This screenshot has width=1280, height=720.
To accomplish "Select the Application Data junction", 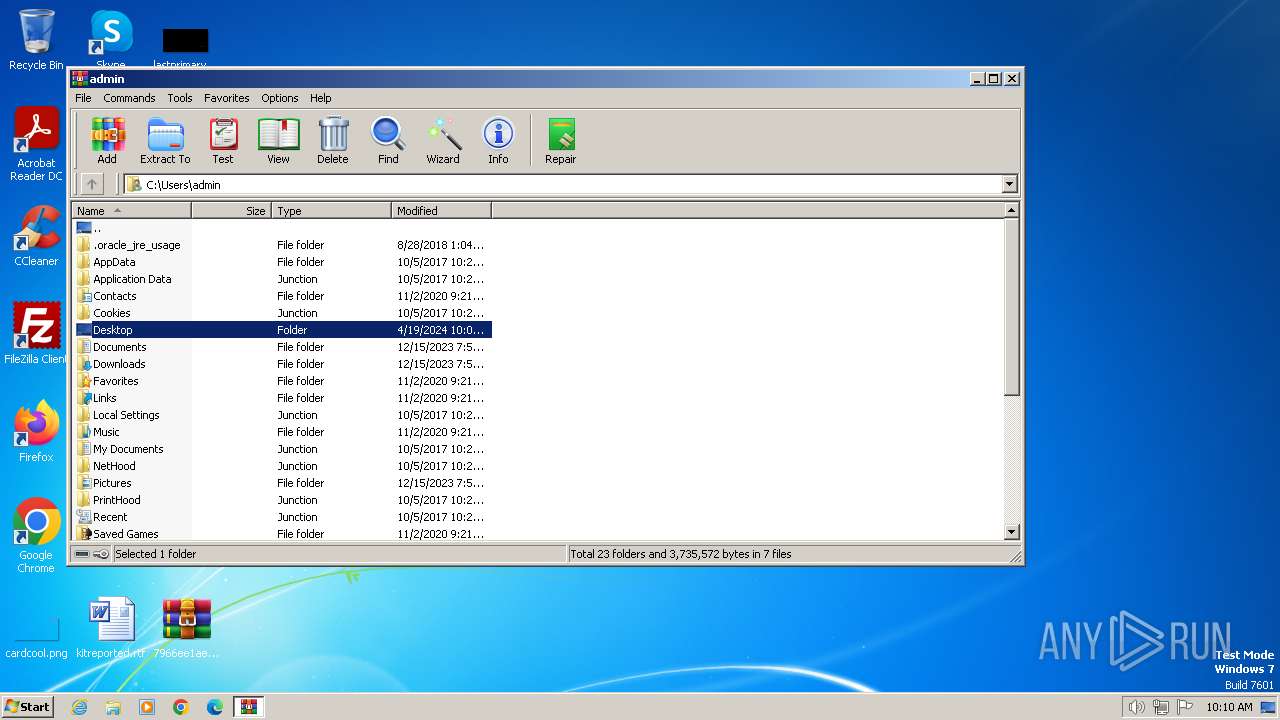I will tap(283, 279).
